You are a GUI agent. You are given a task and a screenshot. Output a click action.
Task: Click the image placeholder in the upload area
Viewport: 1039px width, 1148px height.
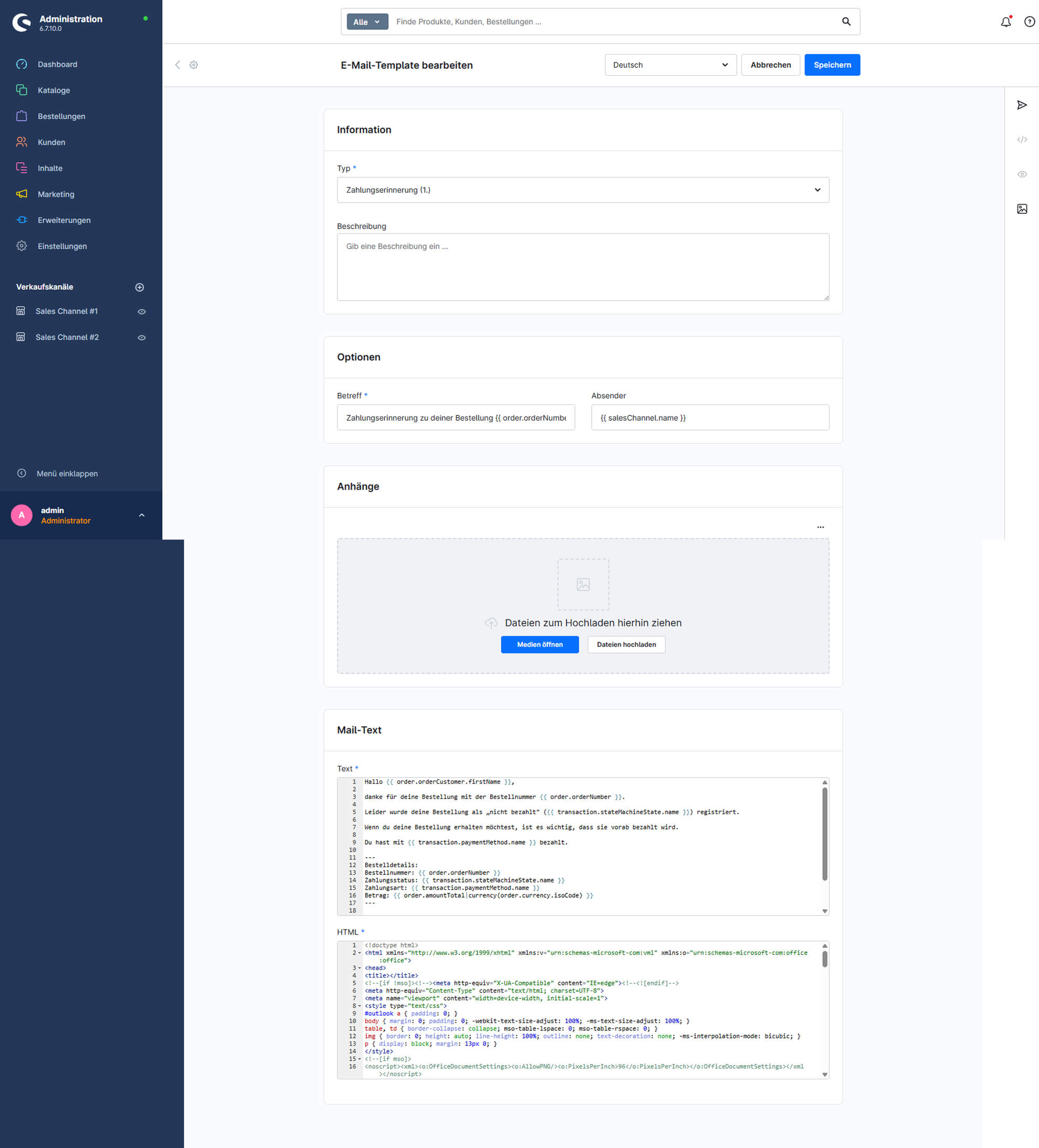pos(583,584)
